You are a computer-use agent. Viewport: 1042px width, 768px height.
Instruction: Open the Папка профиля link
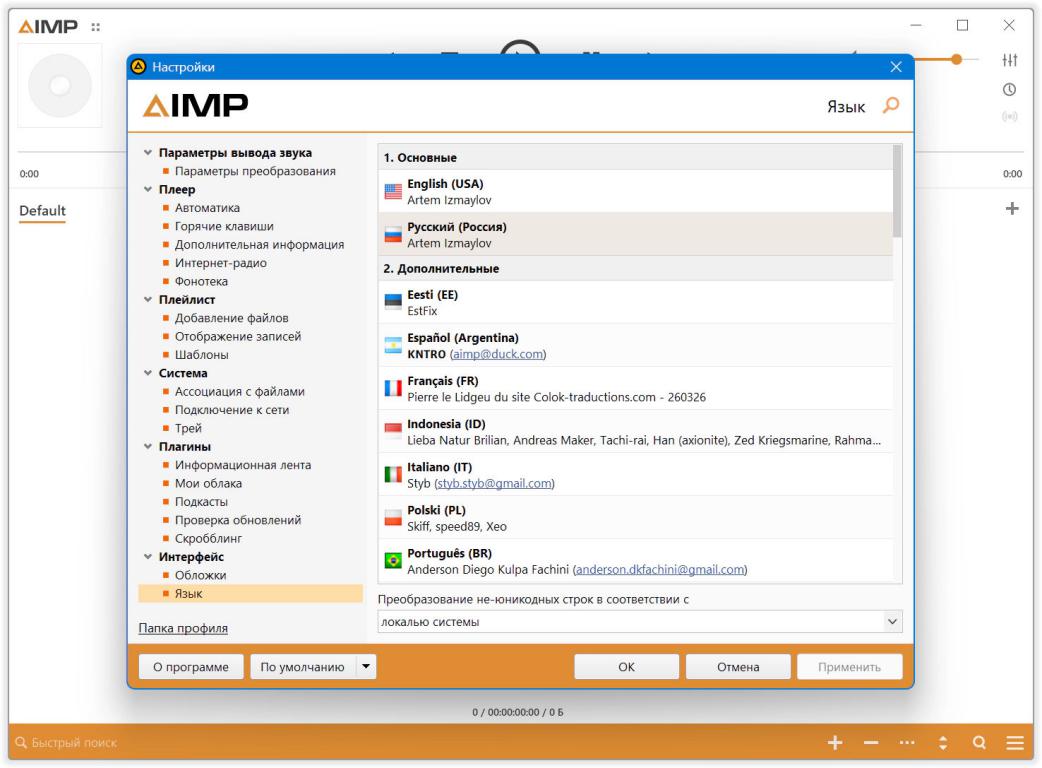(x=183, y=628)
